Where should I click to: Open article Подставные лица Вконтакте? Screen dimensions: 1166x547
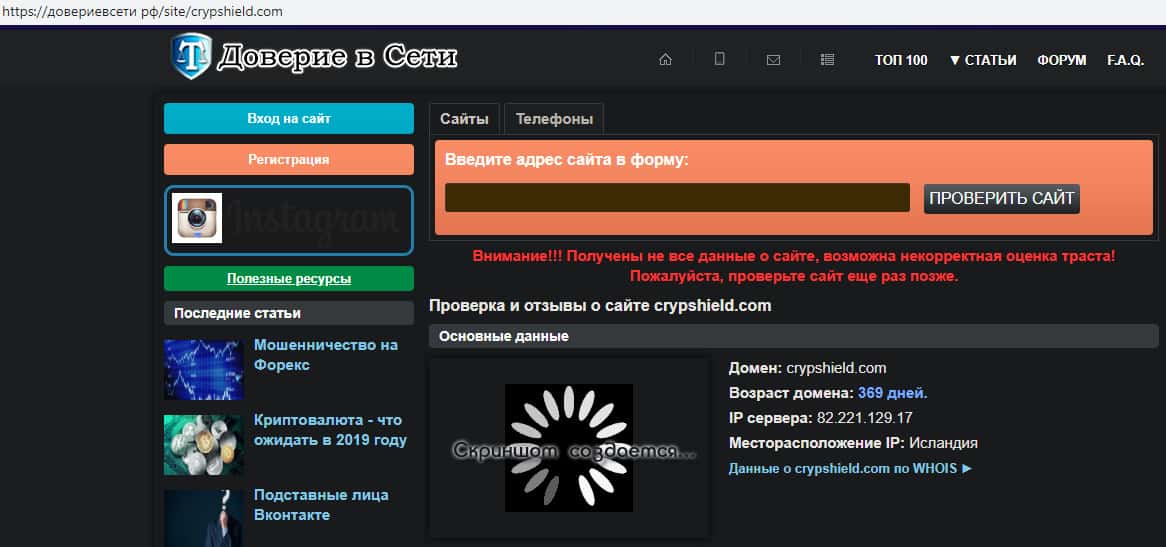[x=321, y=505]
